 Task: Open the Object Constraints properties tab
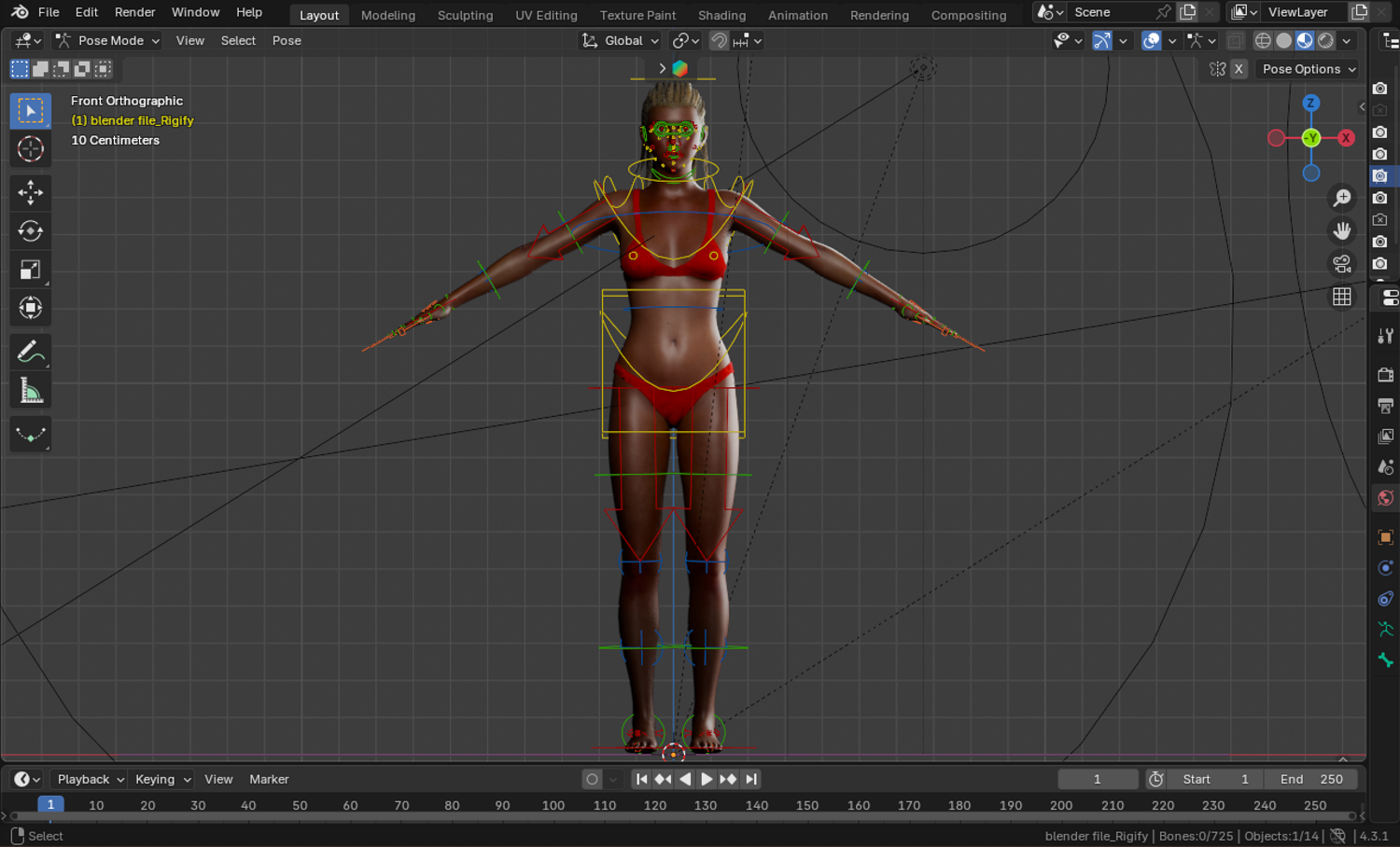coord(1386,599)
